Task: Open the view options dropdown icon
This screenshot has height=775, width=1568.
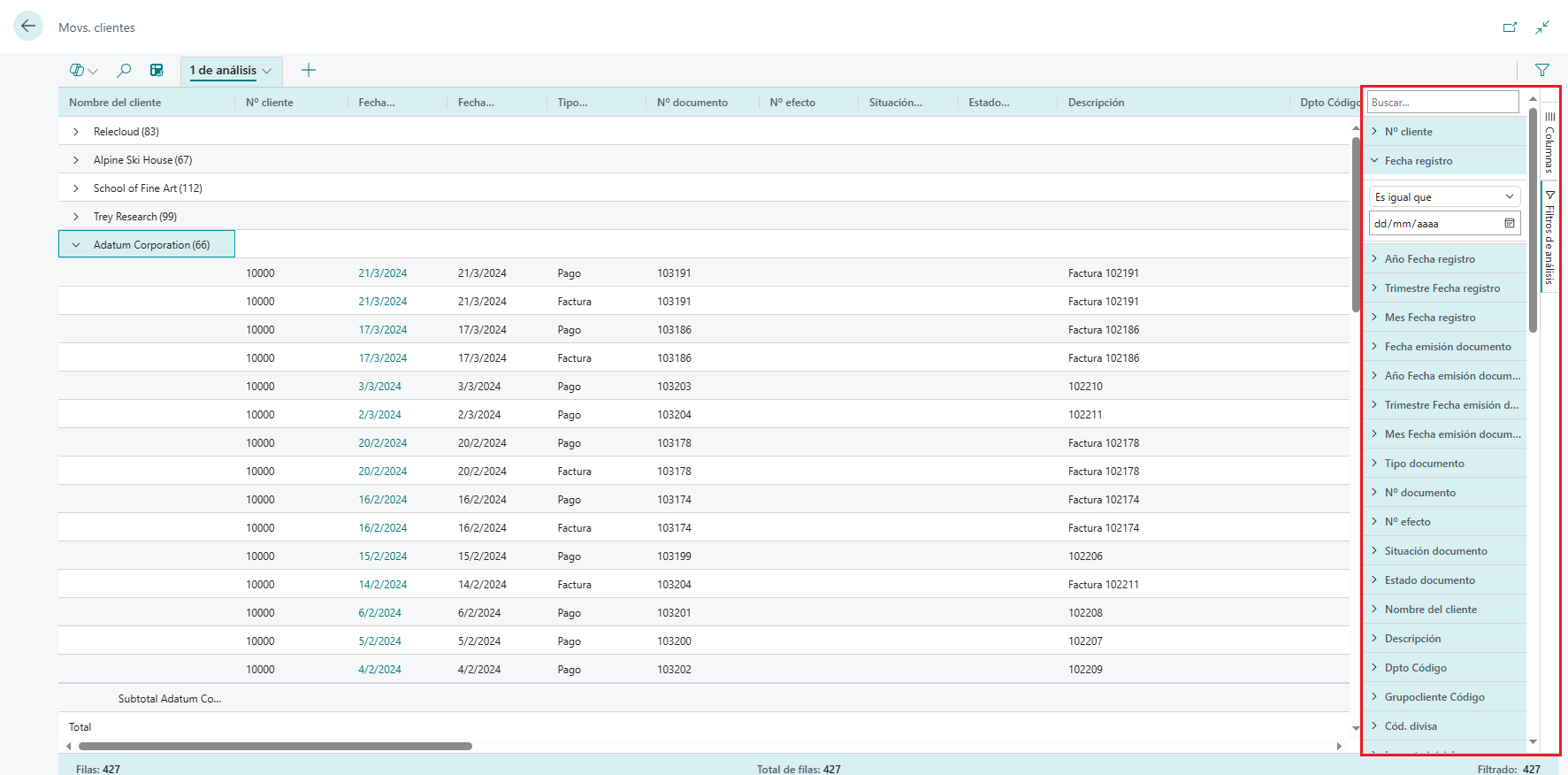Action: [x=83, y=70]
